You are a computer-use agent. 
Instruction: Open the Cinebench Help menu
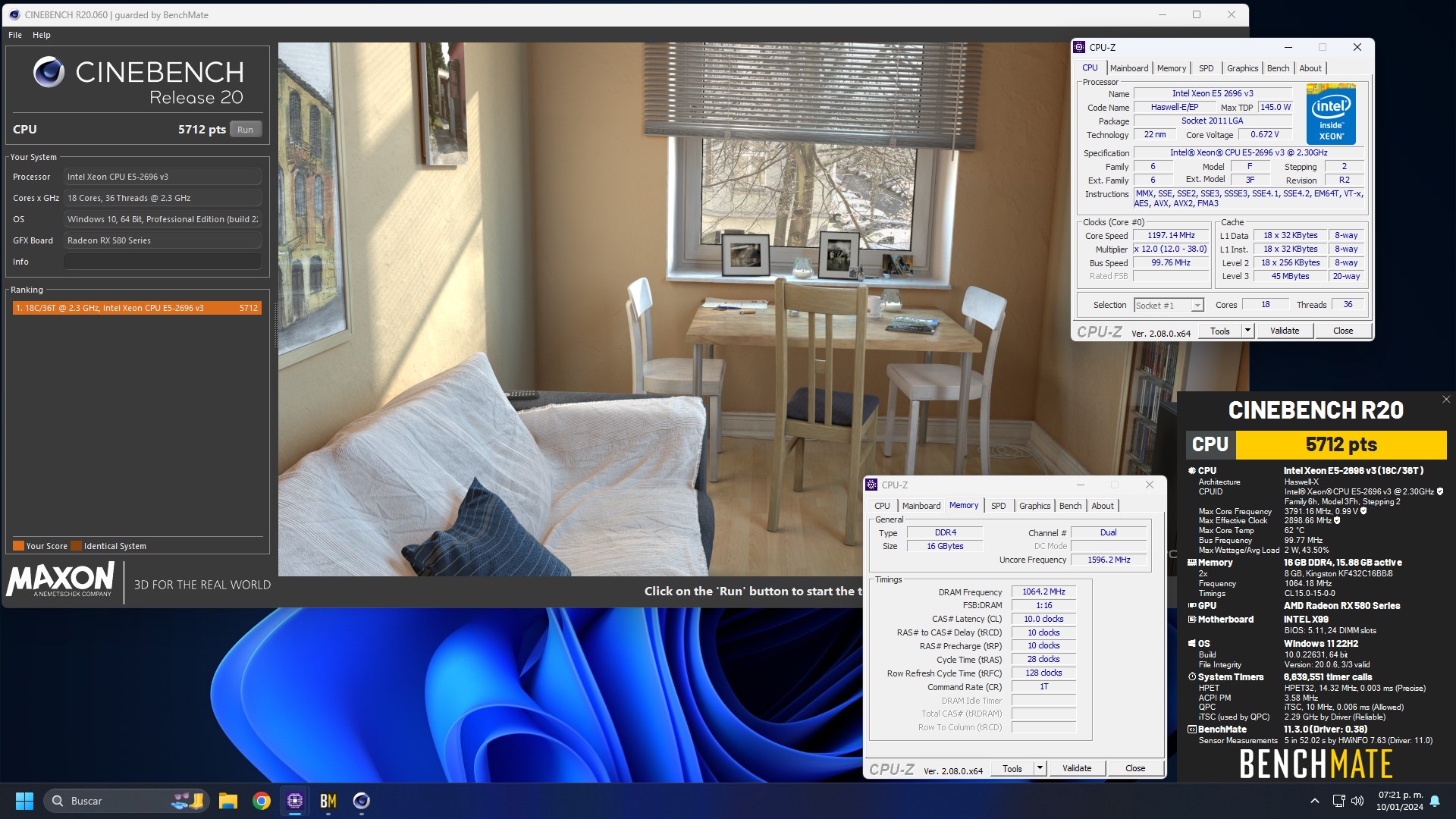[x=42, y=35]
